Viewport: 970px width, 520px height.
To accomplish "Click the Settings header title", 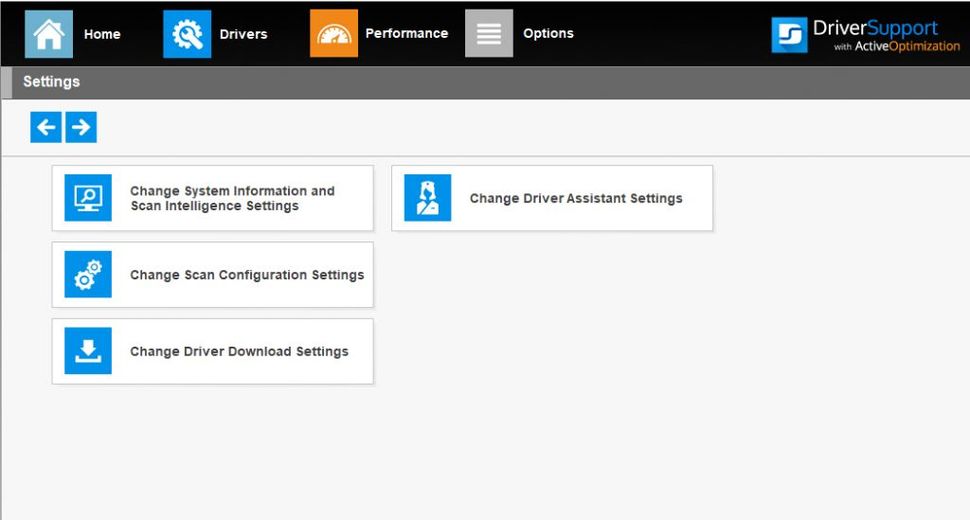I will pyautogui.click(x=51, y=82).
